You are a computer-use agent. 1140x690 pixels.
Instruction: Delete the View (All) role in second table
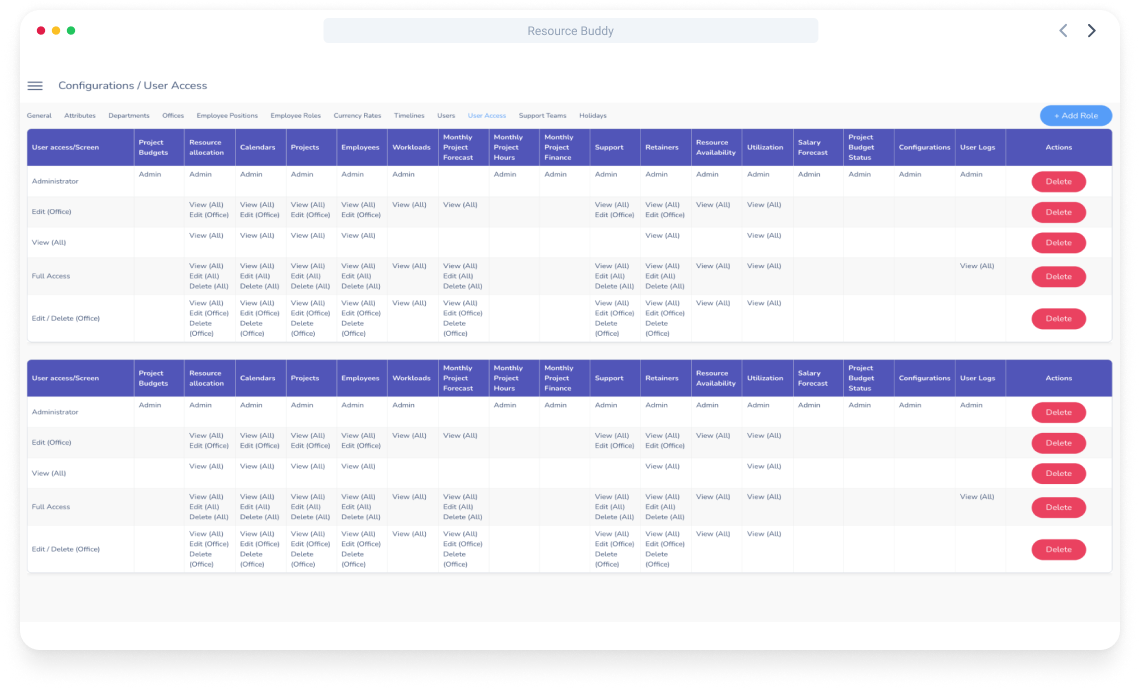1058,474
